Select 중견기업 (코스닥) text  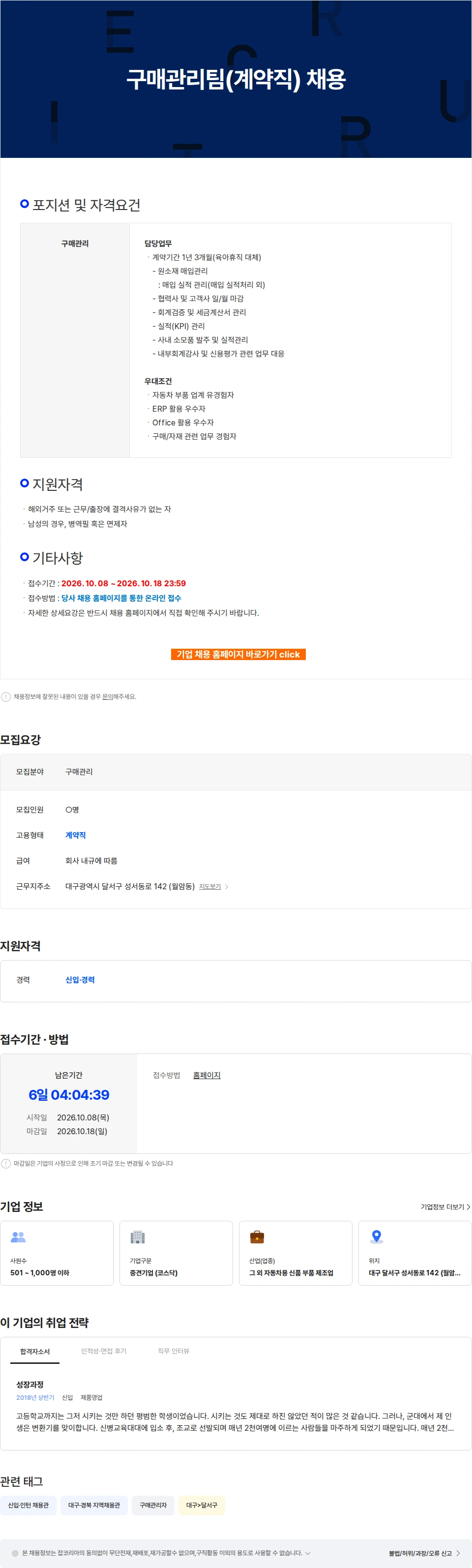click(153, 1273)
